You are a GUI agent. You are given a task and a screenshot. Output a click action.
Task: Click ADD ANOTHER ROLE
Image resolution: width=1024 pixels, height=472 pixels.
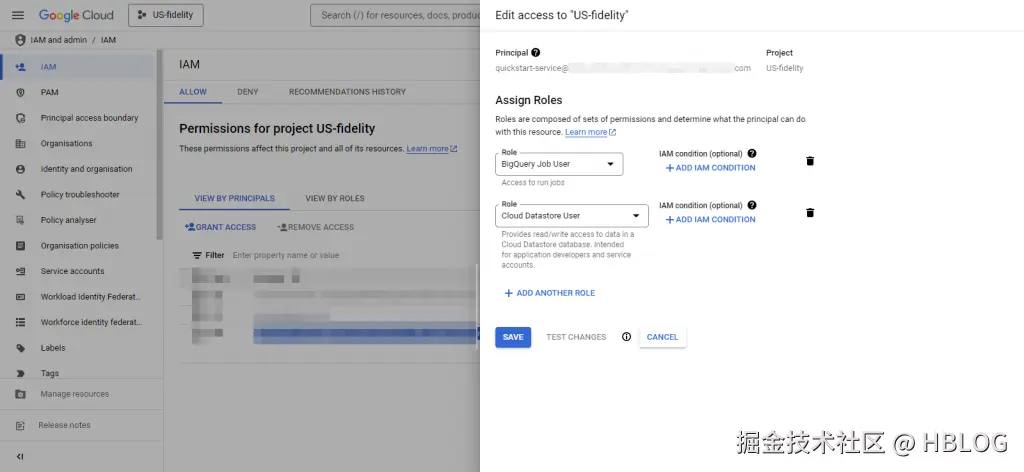[x=549, y=293]
